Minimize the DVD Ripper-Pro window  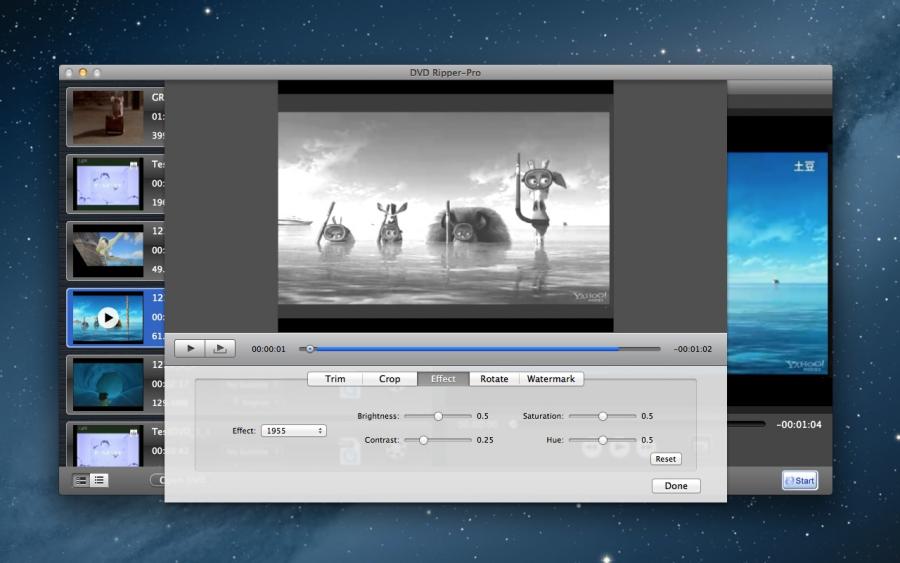coord(83,73)
